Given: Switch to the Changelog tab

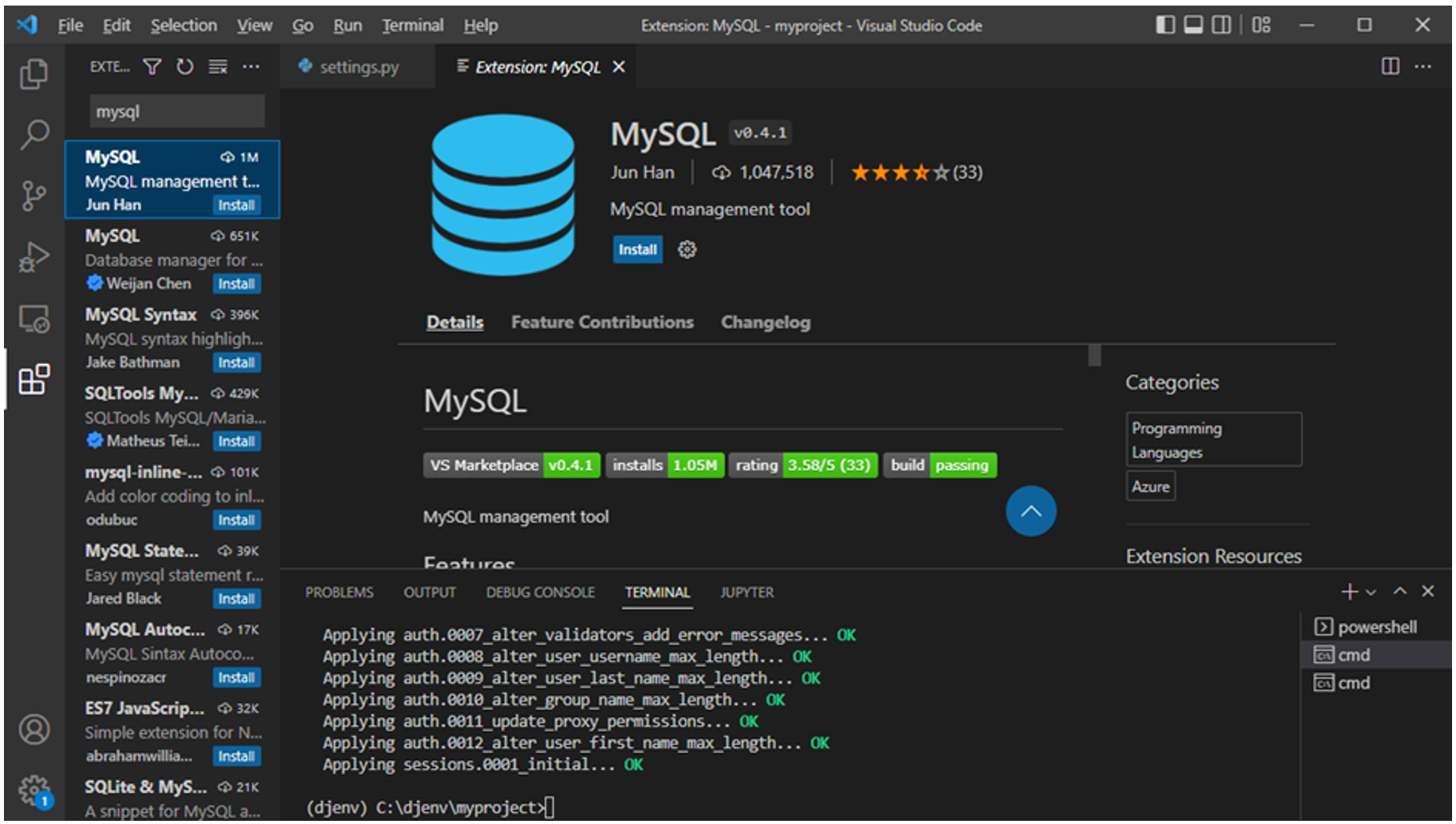Looking at the screenshot, I should pos(765,322).
